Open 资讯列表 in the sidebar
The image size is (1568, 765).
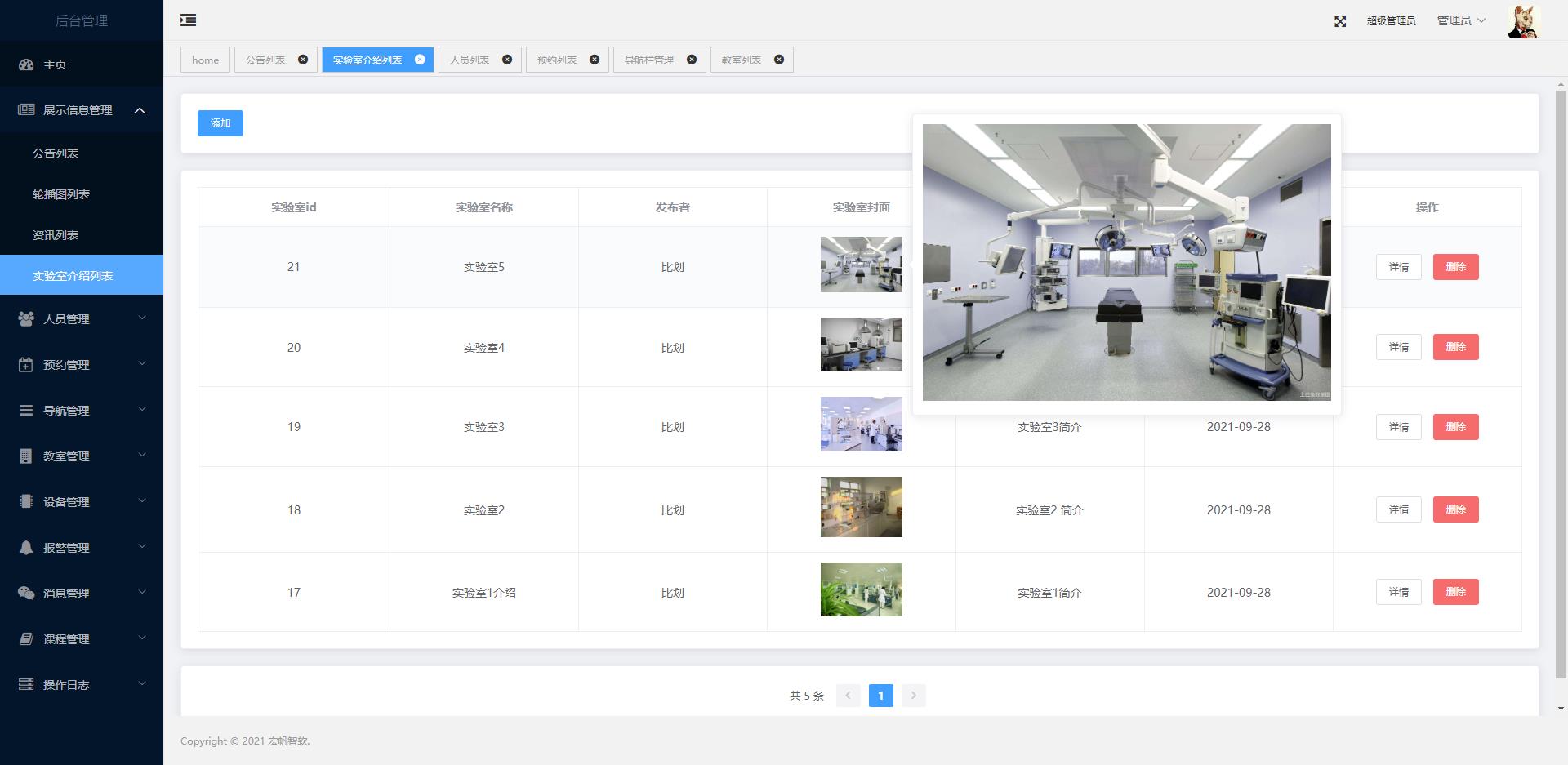click(x=82, y=235)
